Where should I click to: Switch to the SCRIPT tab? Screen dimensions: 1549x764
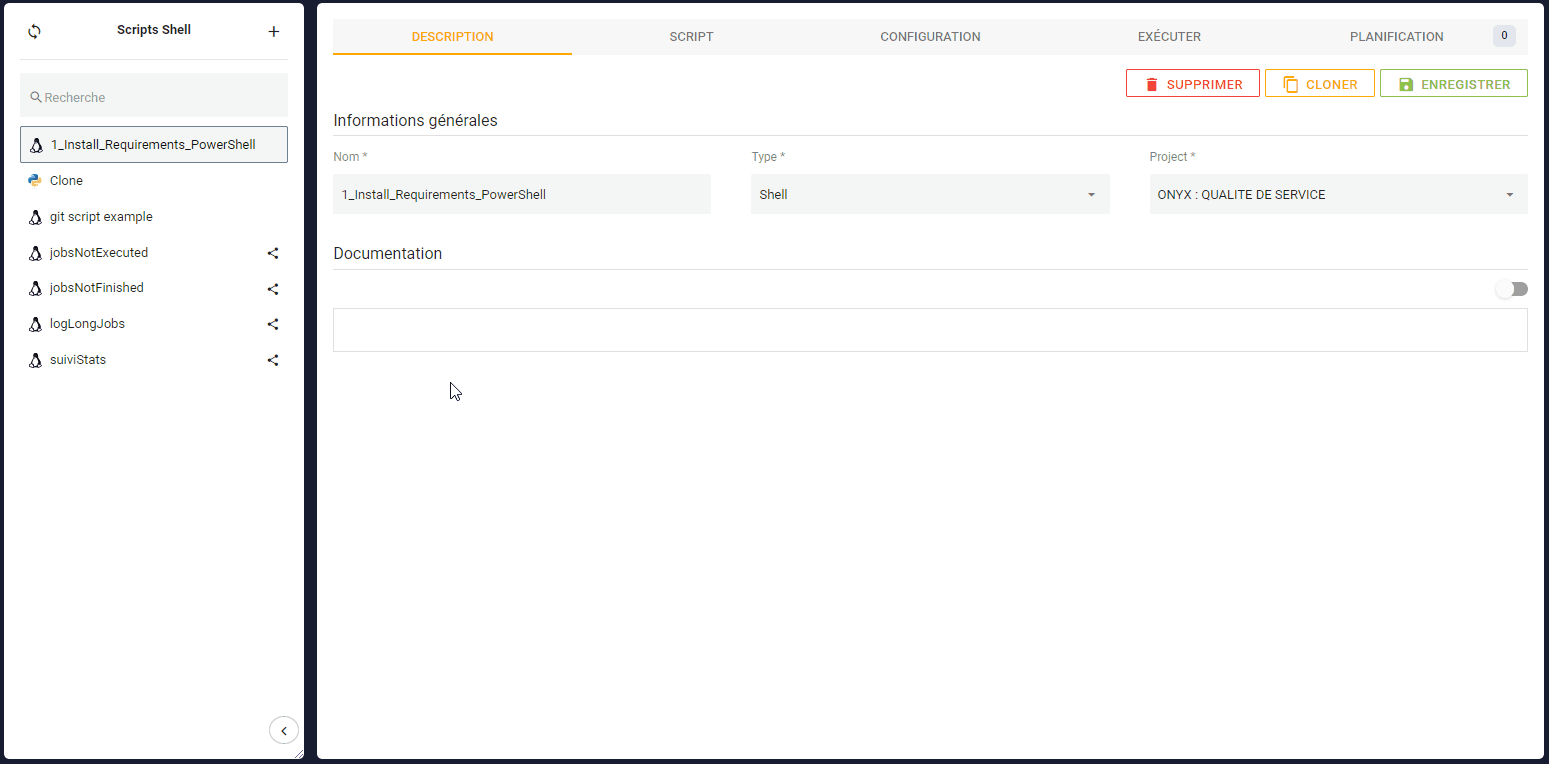pos(691,37)
